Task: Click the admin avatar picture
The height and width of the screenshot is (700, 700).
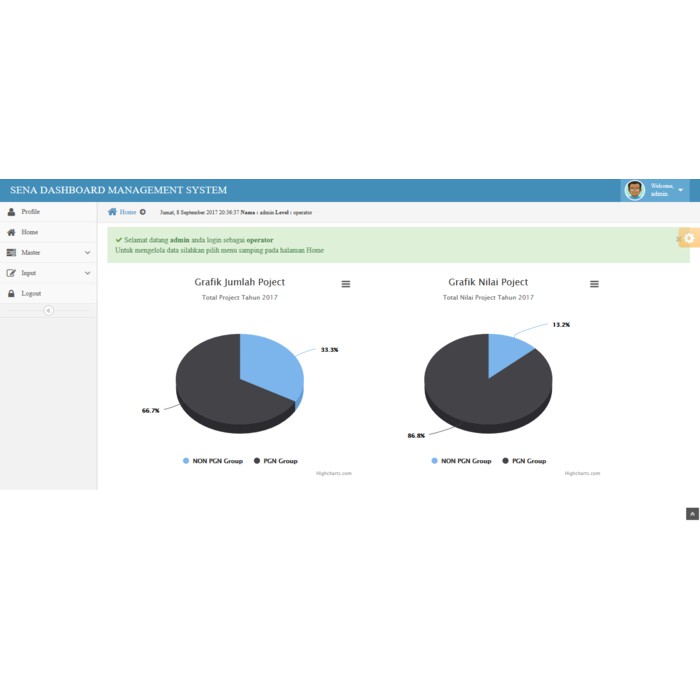Action: (634, 190)
